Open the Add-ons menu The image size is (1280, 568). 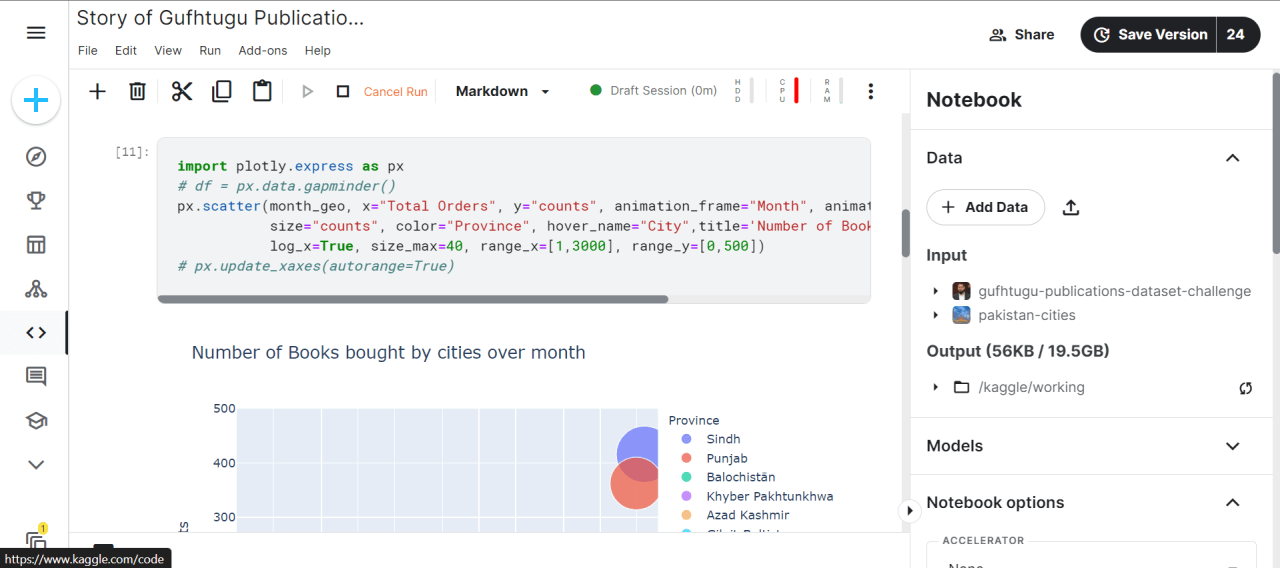(263, 50)
